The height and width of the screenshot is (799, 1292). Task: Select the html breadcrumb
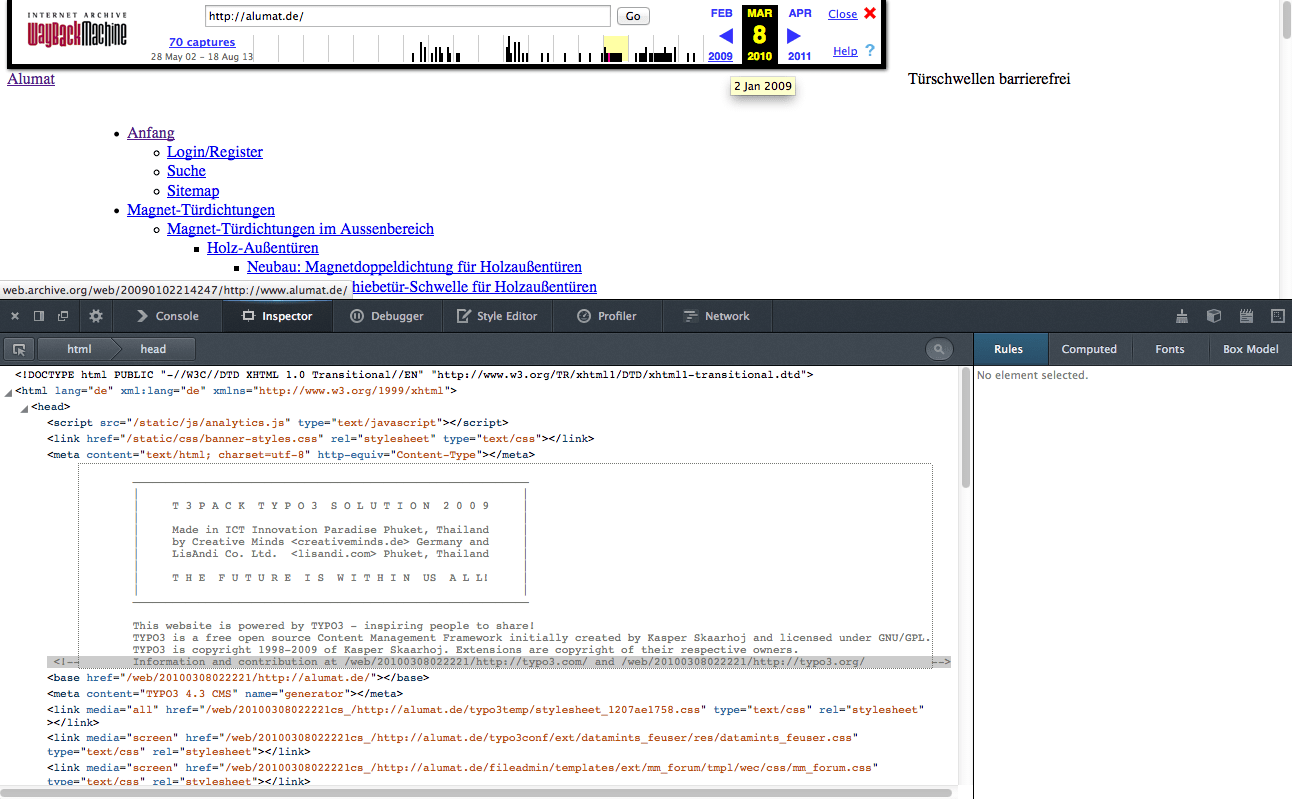point(79,349)
